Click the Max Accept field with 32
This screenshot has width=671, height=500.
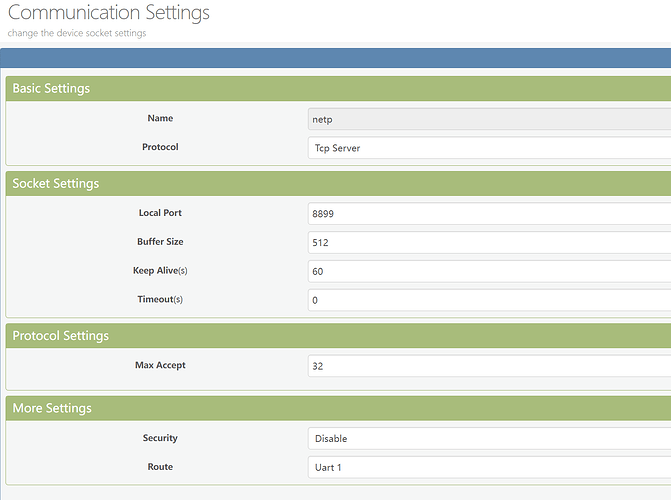(x=489, y=366)
